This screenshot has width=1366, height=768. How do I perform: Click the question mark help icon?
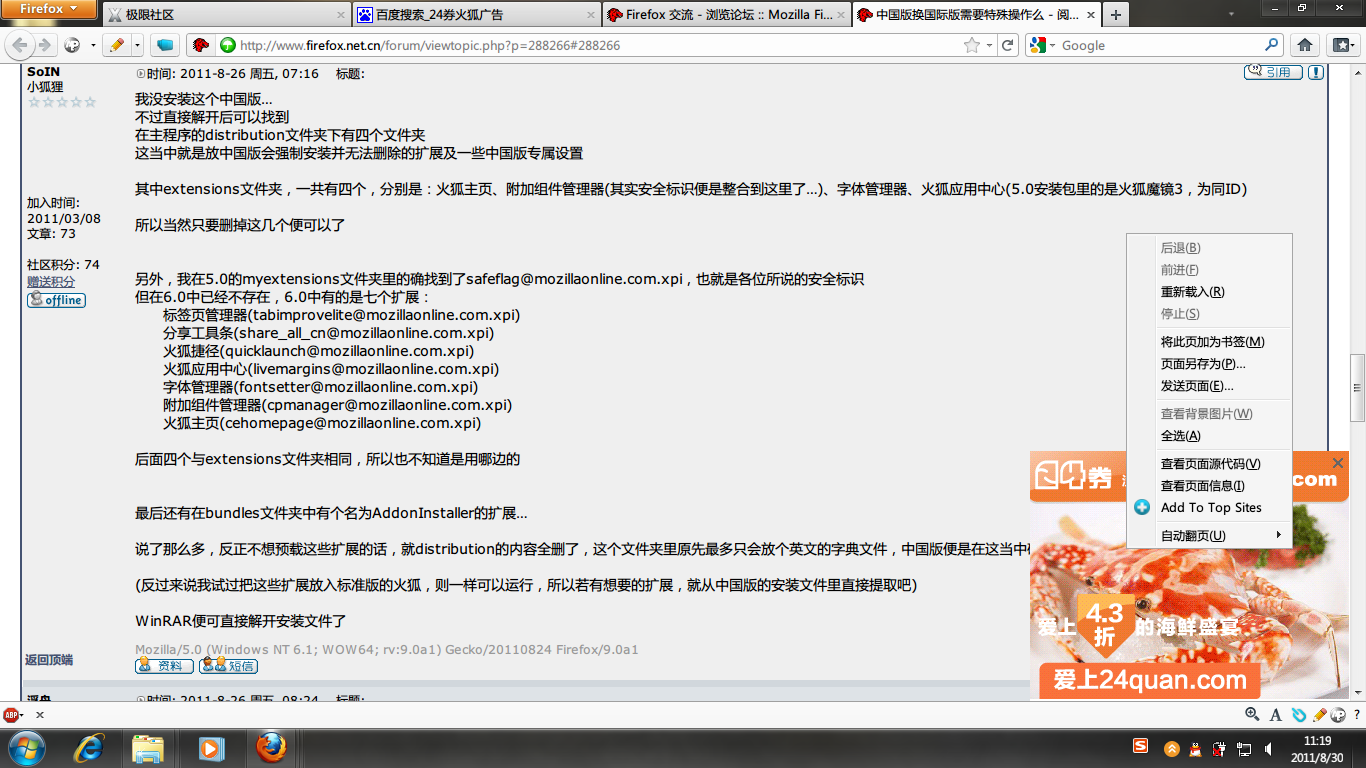coord(1356,715)
